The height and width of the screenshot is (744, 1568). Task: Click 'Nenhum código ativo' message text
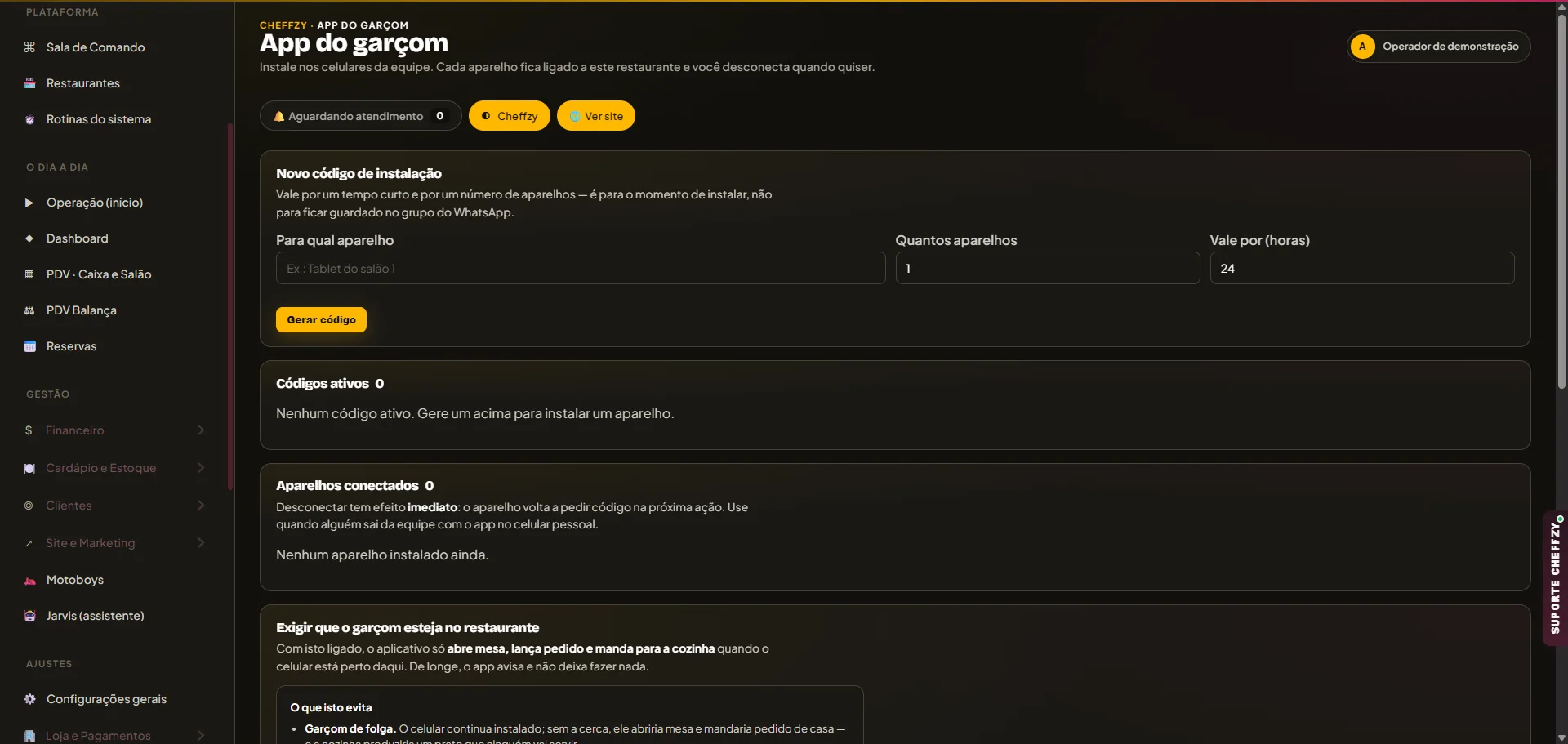click(475, 413)
